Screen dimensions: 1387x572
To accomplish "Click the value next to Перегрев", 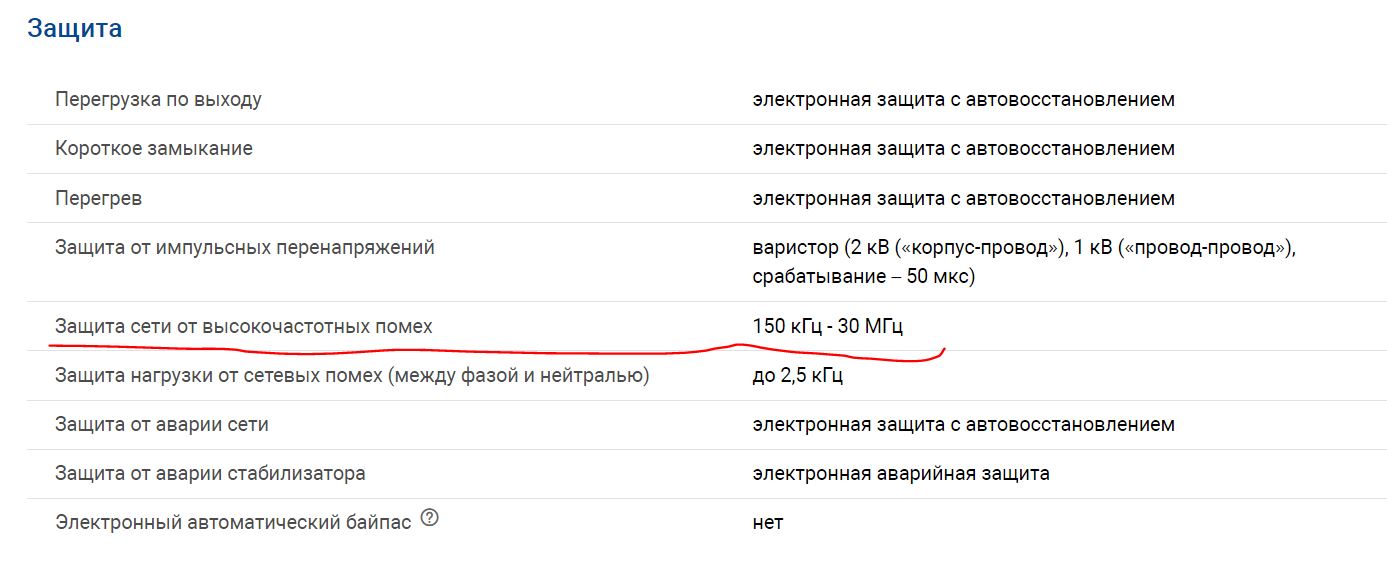I will click(963, 198).
